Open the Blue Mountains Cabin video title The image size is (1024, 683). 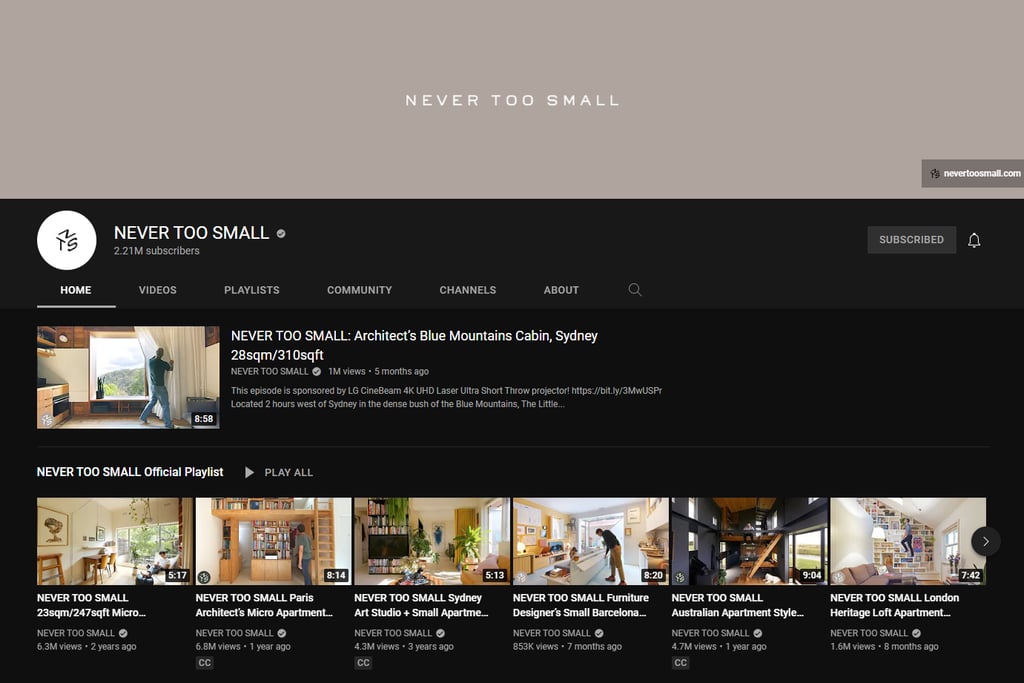point(414,345)
